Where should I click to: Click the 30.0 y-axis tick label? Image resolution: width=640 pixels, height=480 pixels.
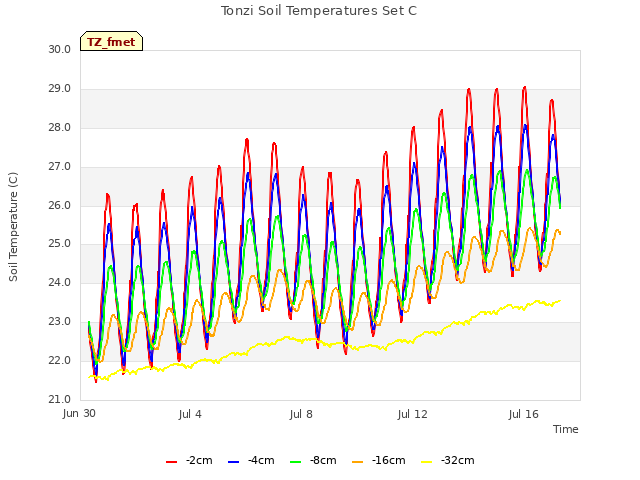point(60,49)
